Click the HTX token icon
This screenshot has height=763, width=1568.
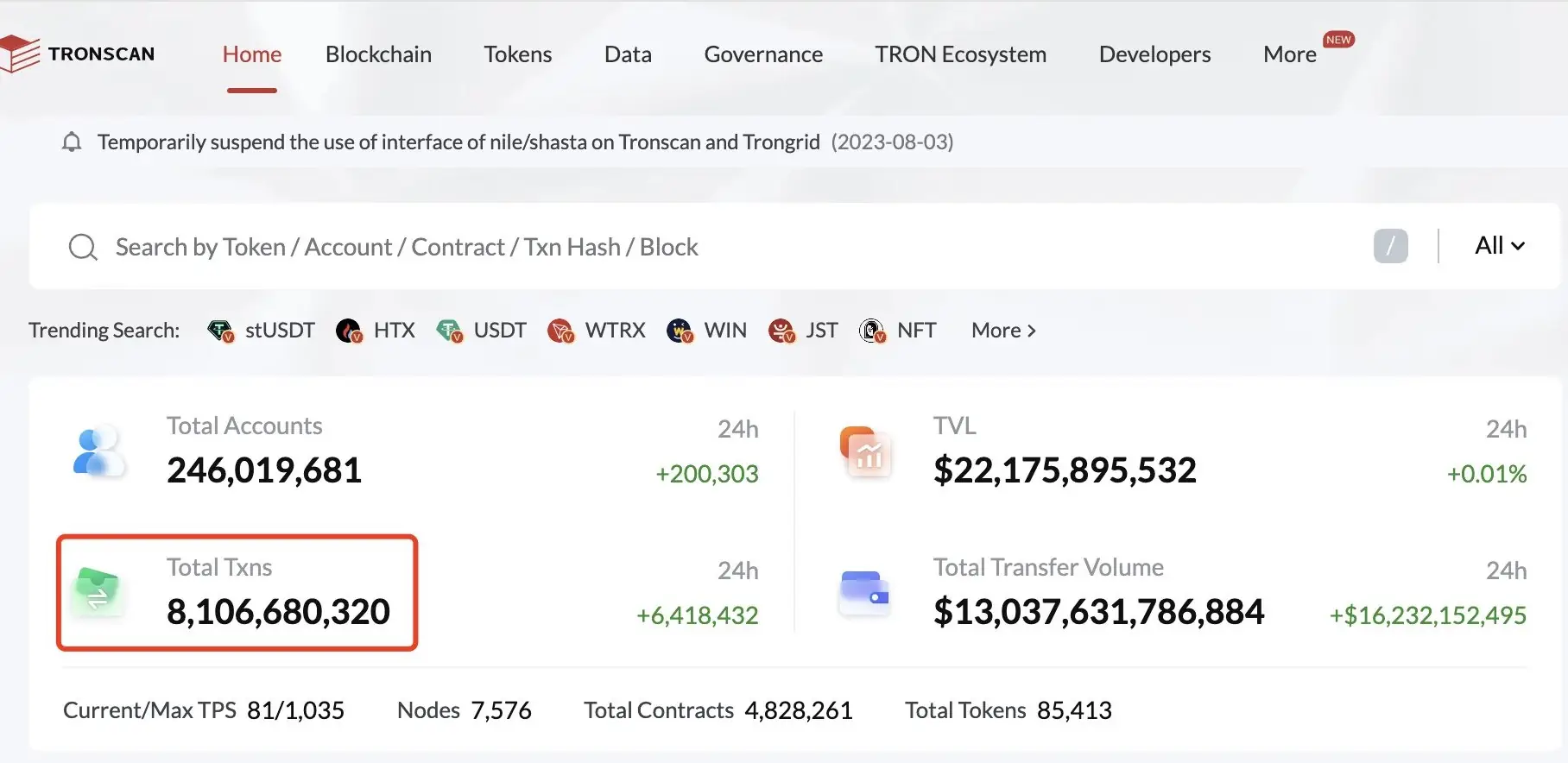pos(349,331)
